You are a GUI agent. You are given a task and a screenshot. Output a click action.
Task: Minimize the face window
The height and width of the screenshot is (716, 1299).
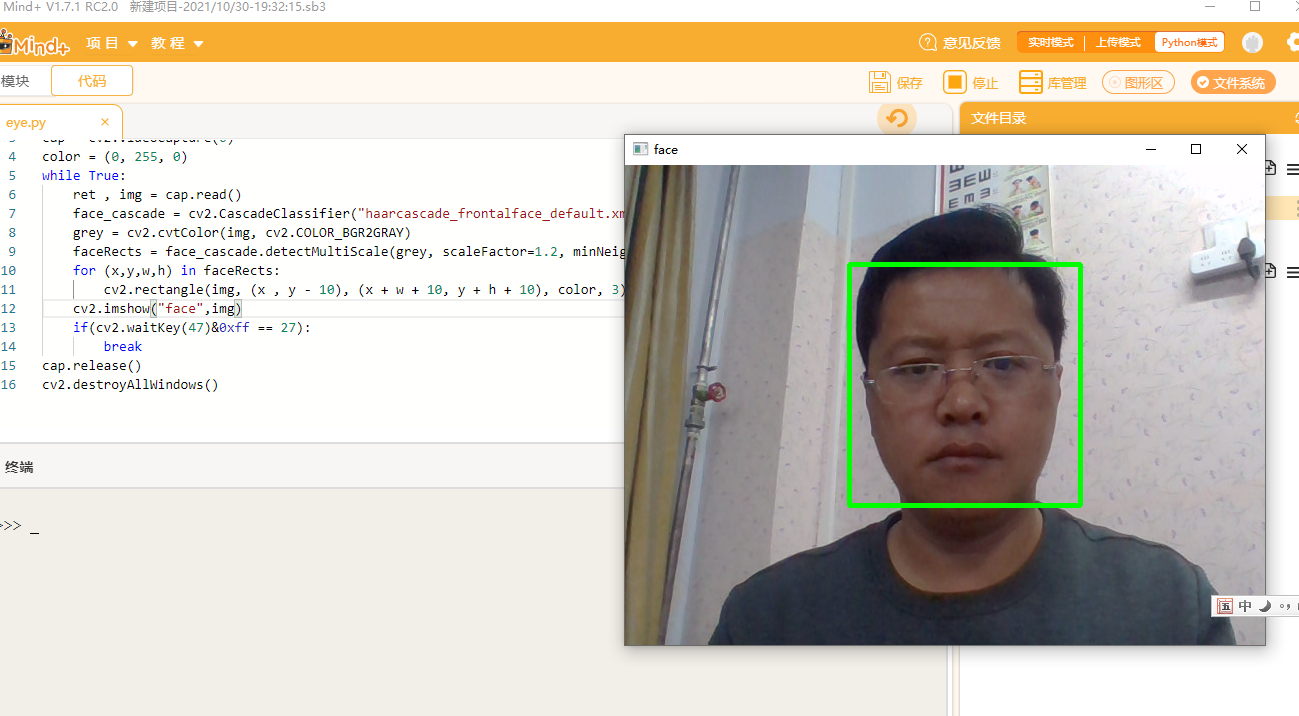[1150, 149]
